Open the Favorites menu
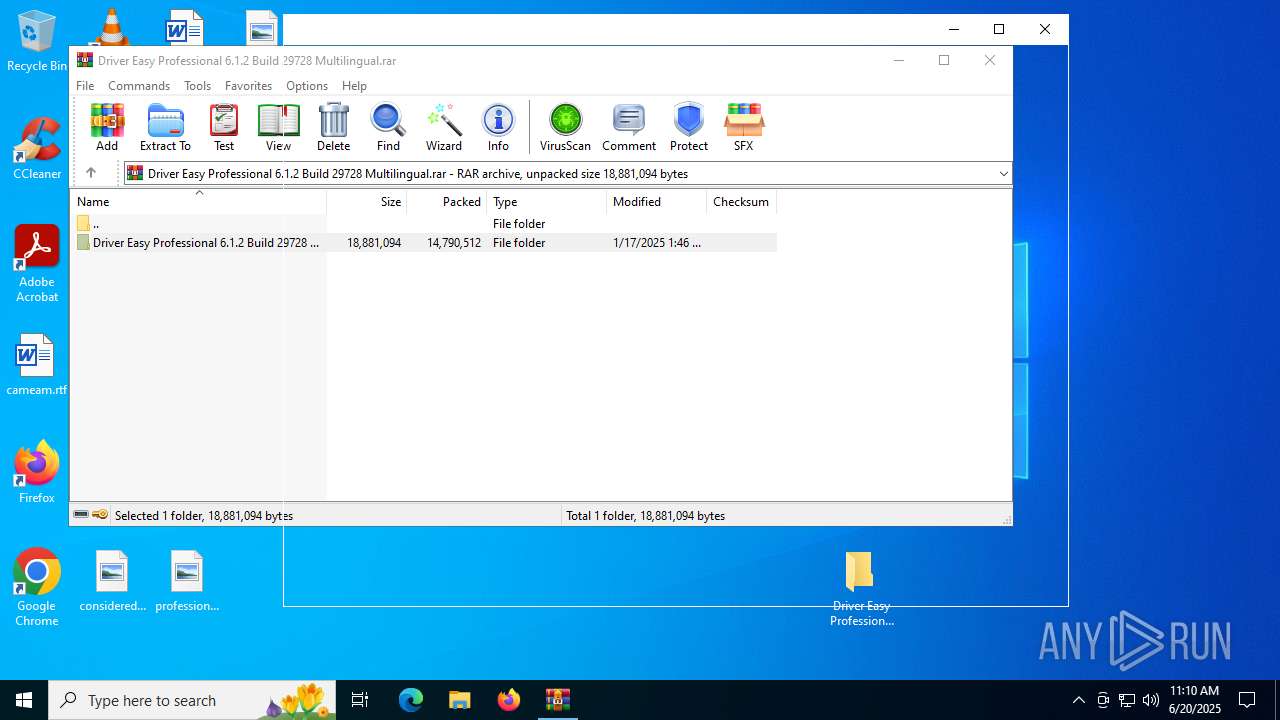Image resolution: width=1280 pixels, height=720 pixels. point(248,86)
